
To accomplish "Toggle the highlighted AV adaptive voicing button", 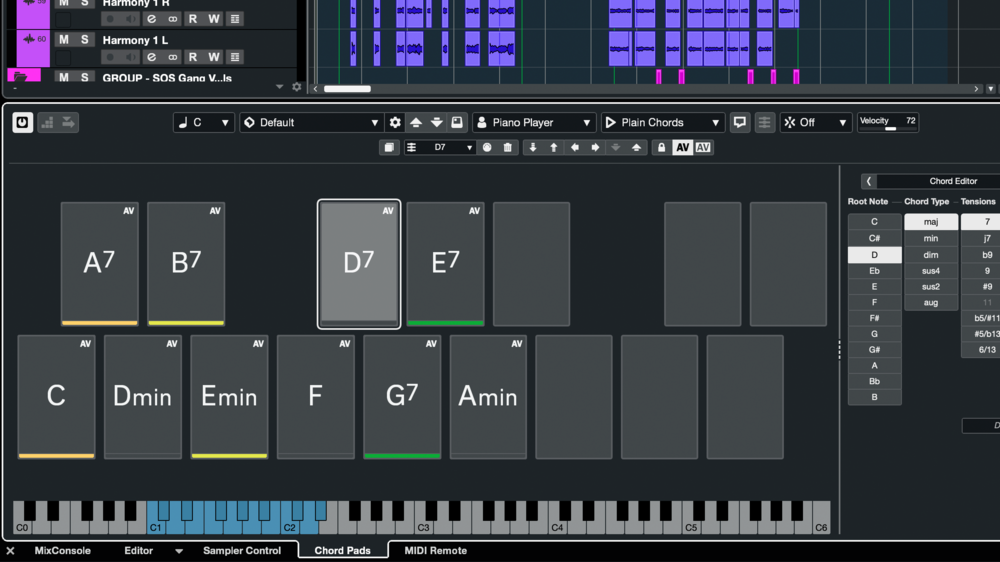I will [682, 147].
